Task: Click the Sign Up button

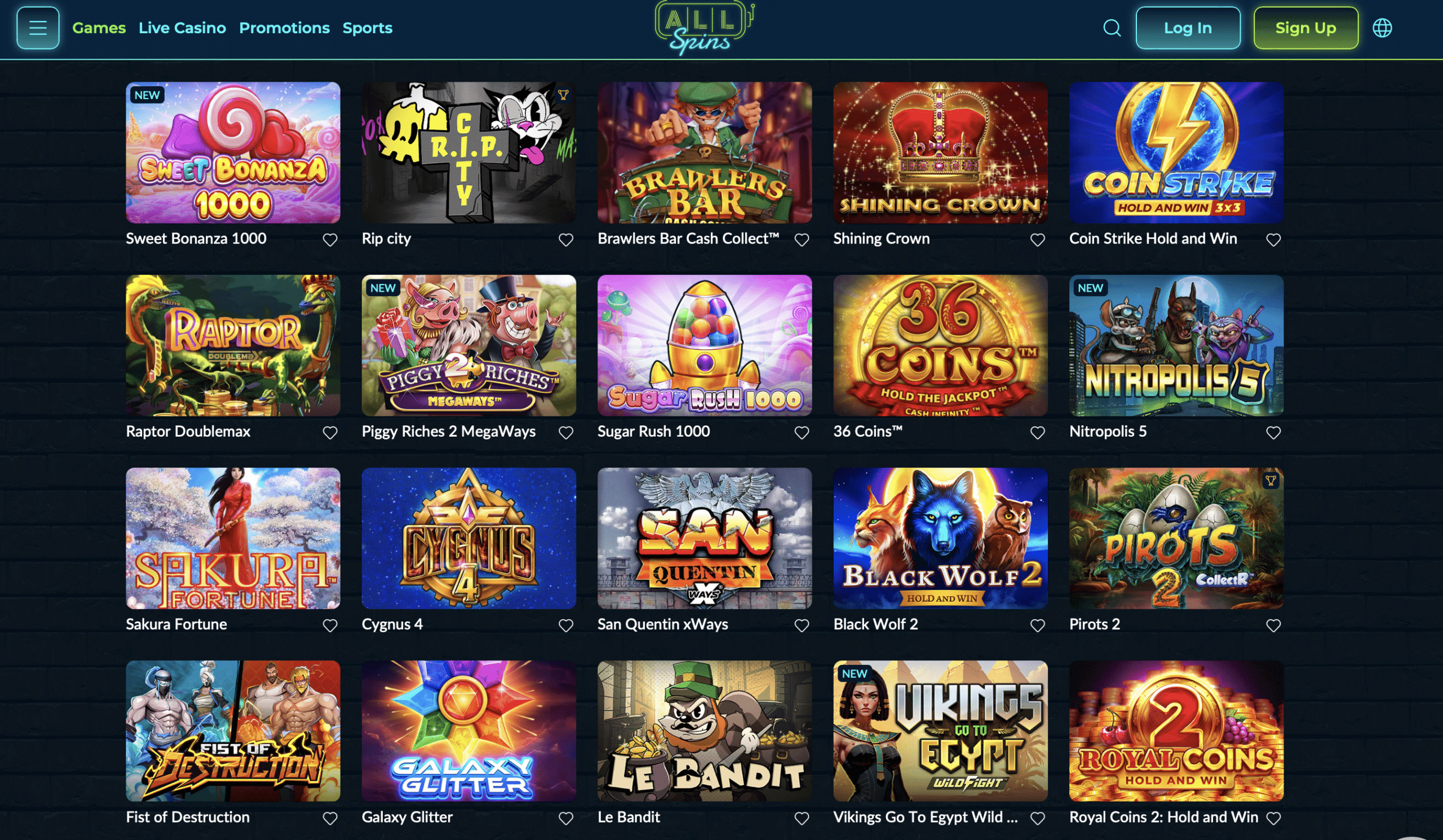Action: [x=1305, y=28]
